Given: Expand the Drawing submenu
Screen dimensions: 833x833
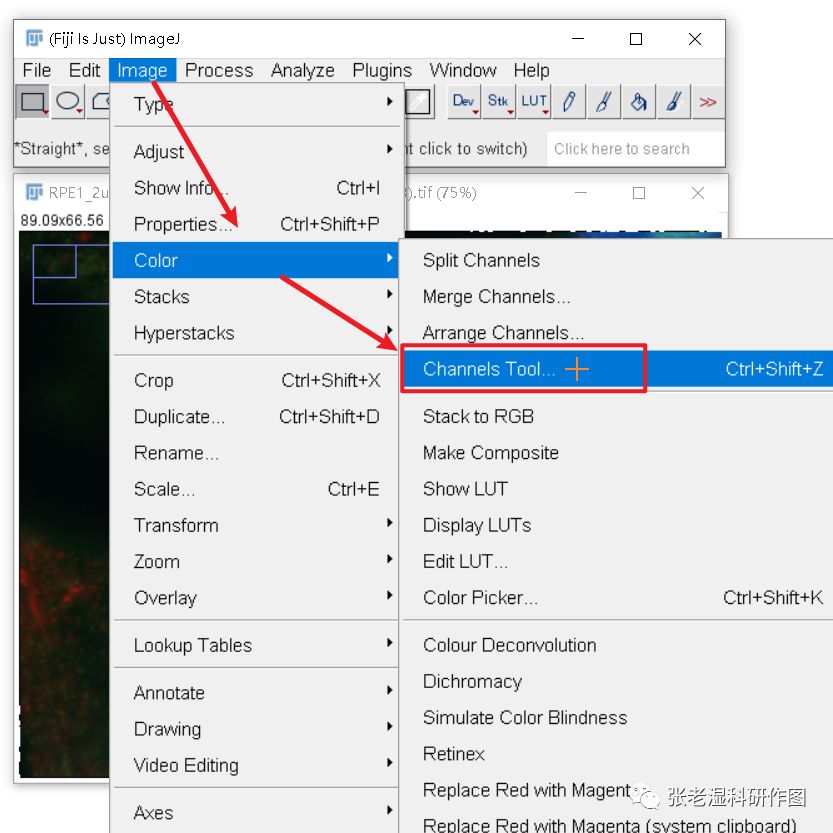Looking at the screenshot, I should [256, 729].
